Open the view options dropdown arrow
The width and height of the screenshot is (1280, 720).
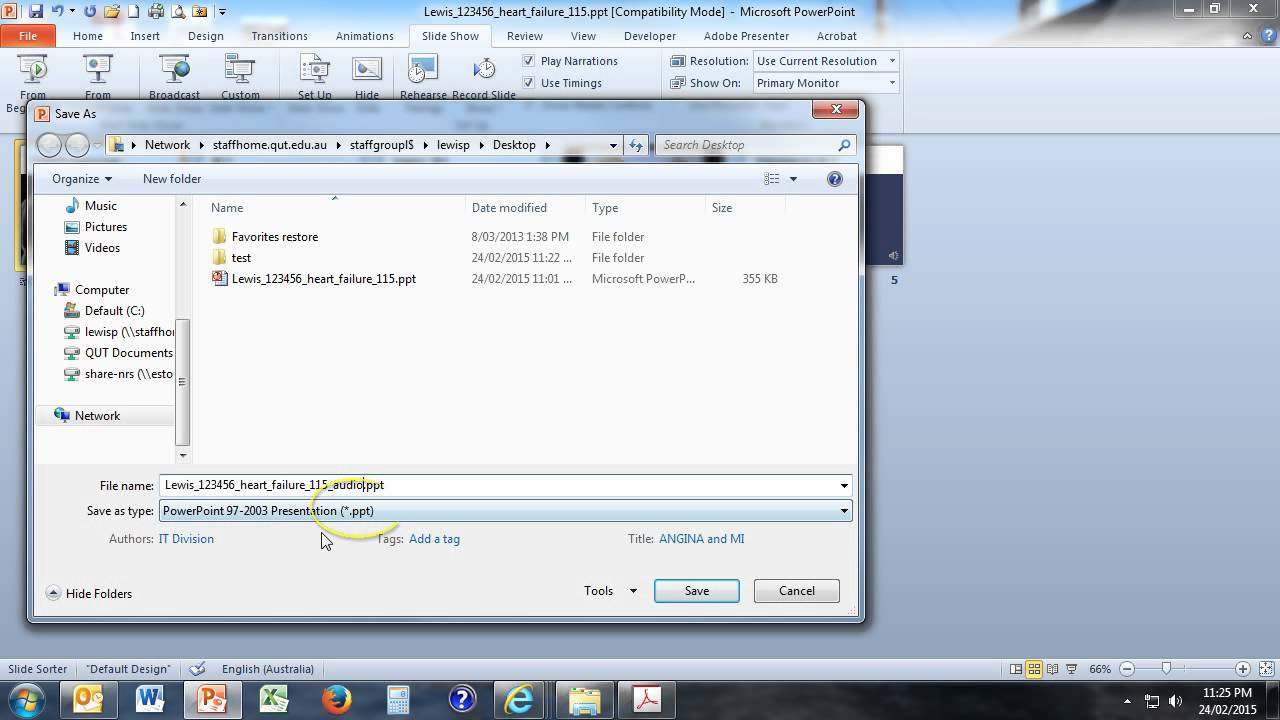pos(794,179)
